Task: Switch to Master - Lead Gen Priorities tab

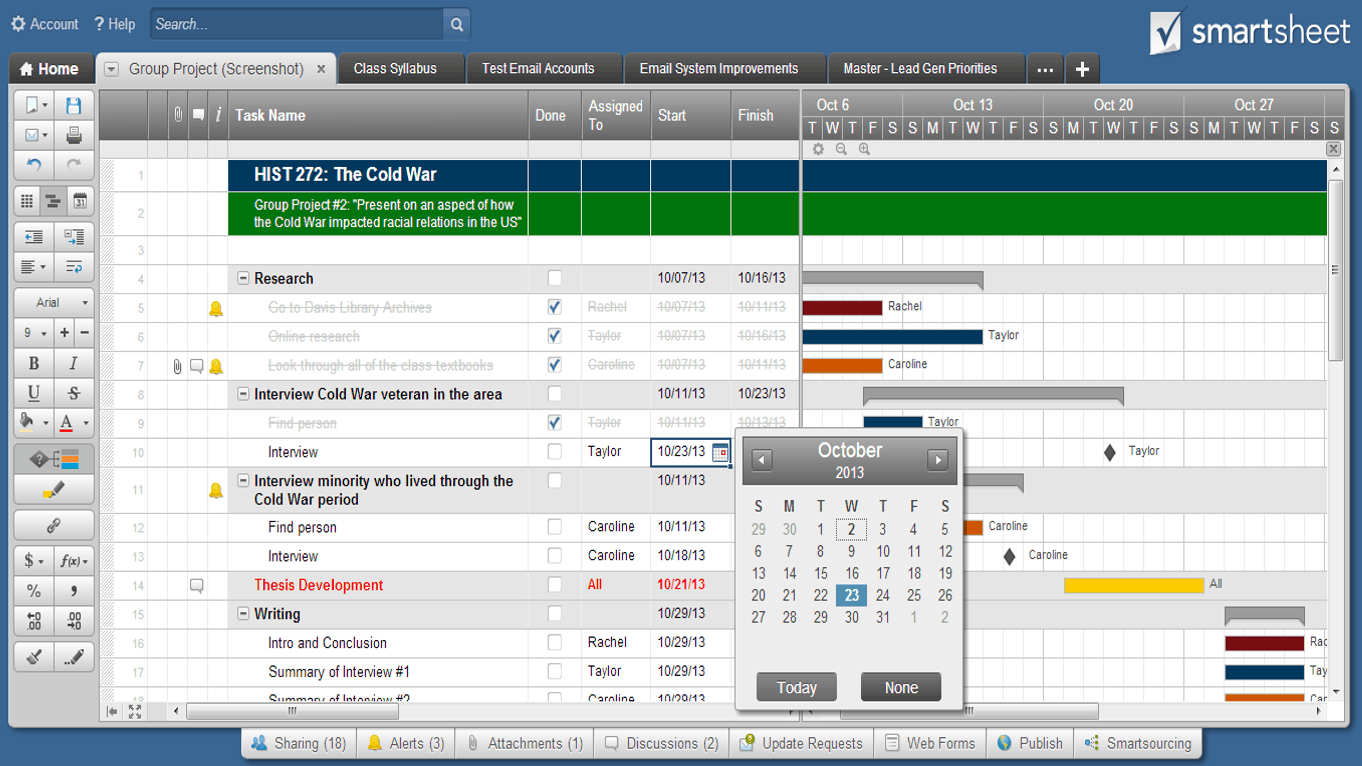Action: point(920,69)
